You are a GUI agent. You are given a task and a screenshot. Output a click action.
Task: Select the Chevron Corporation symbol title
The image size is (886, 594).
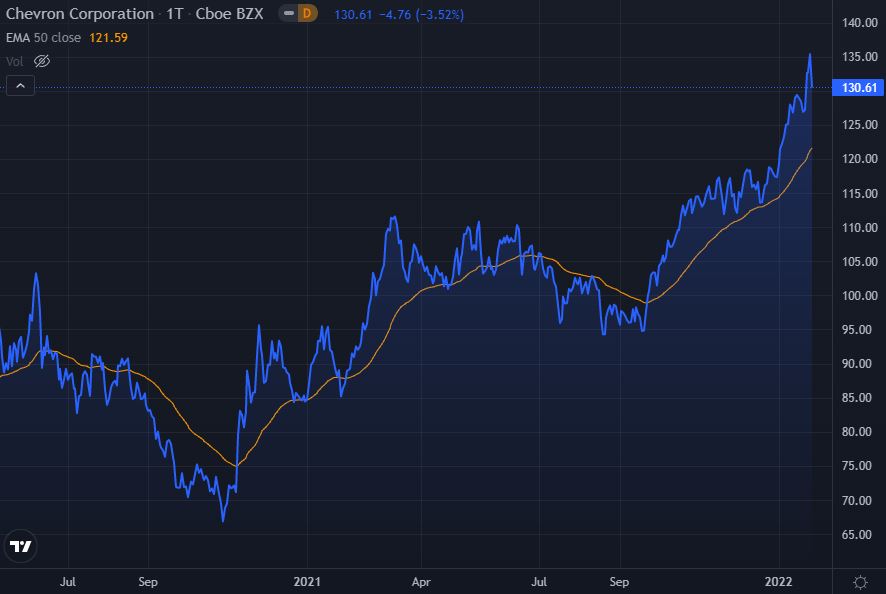click(80, 14)
